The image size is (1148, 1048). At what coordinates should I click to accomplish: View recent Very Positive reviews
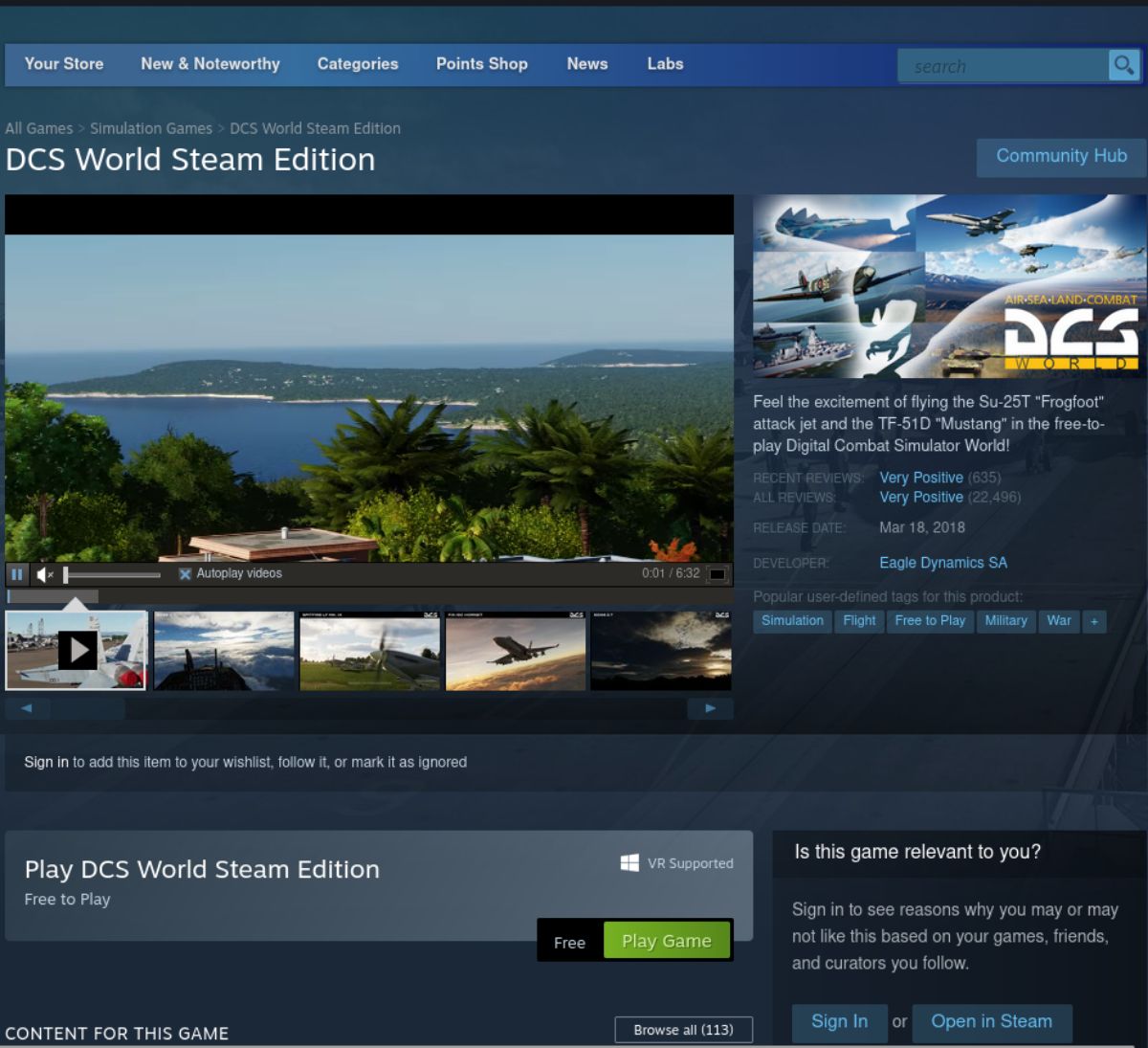coord(921,478)
